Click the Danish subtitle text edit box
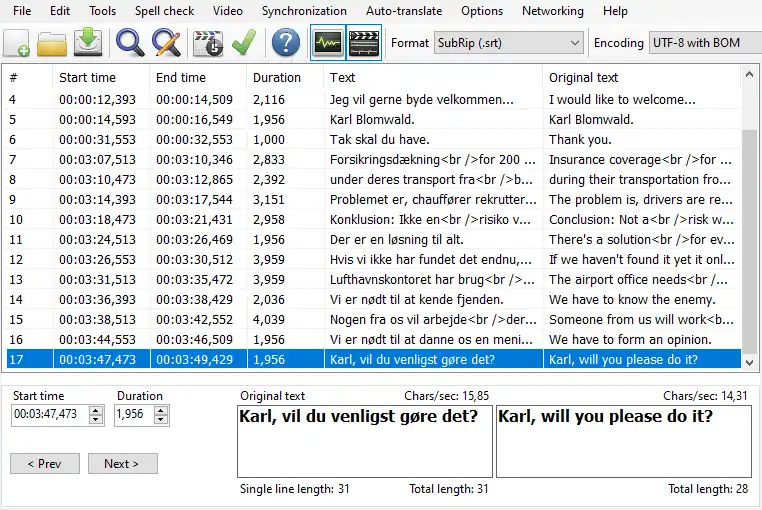Viewport: 762px width, 510px height. [x=365, y=441]
